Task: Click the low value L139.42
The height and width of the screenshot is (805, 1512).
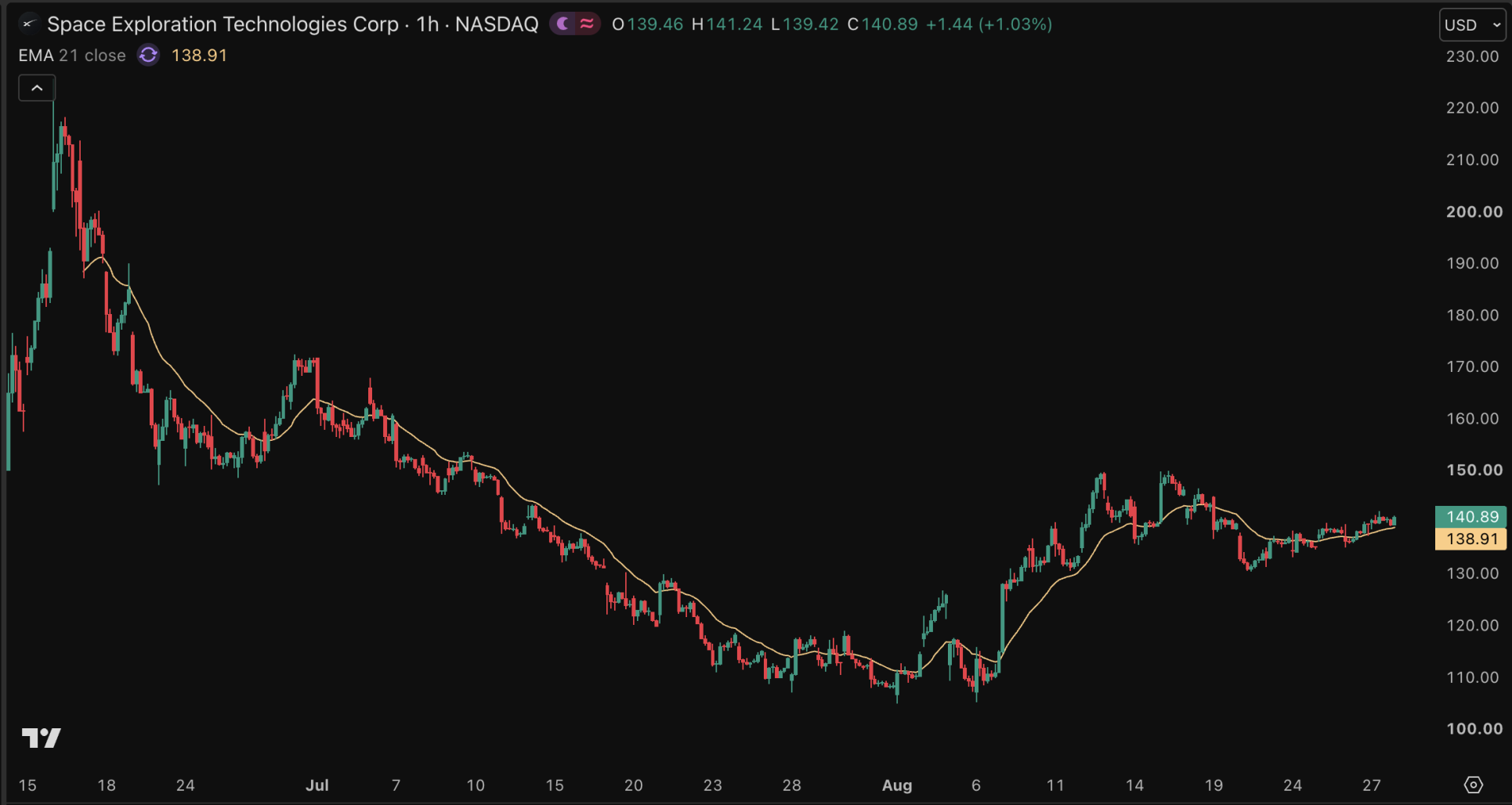Action: coord(805,24)
